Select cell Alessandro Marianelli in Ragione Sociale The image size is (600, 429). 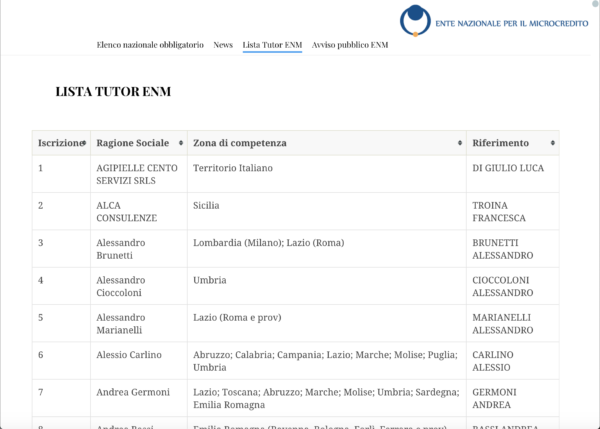pyautogui.click(x=139, y=323)
